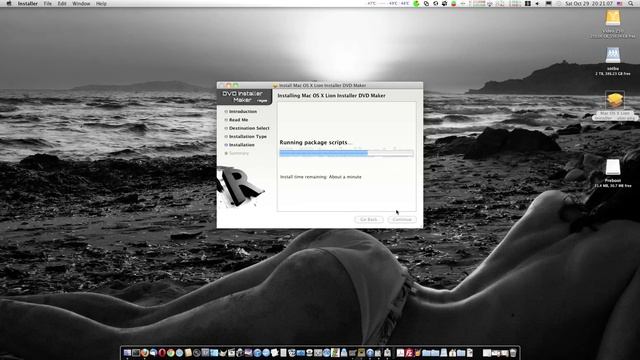Click 'Install time remaining: About a minute' text
This screenshot has width=640, height=360.
pyautogui.click(x=321, y=177)
